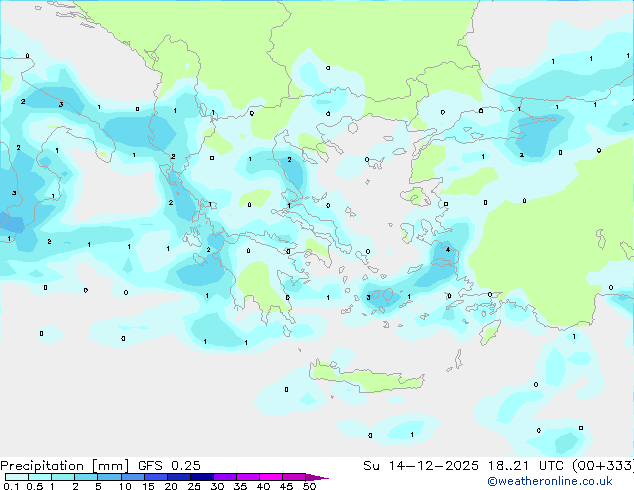This screenshot has height=490, width=634.
Task: Click the weatheronline.co.uk copyright link
Action: click(550, 482)
